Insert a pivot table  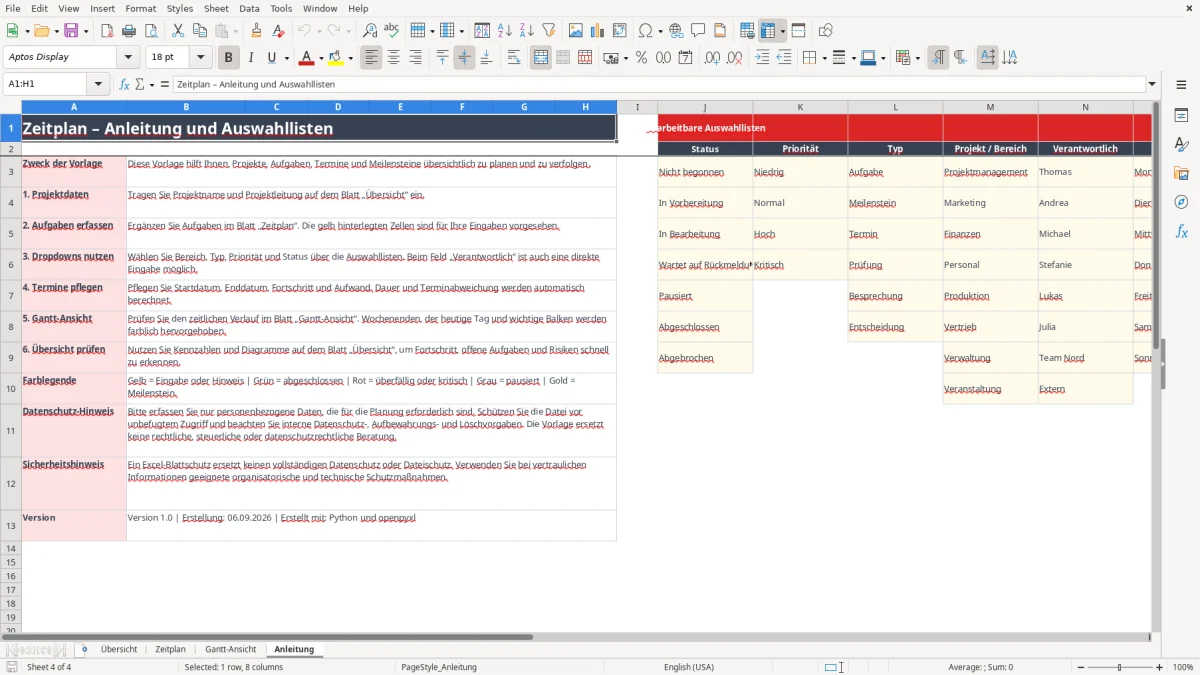[x=620, y=31]
